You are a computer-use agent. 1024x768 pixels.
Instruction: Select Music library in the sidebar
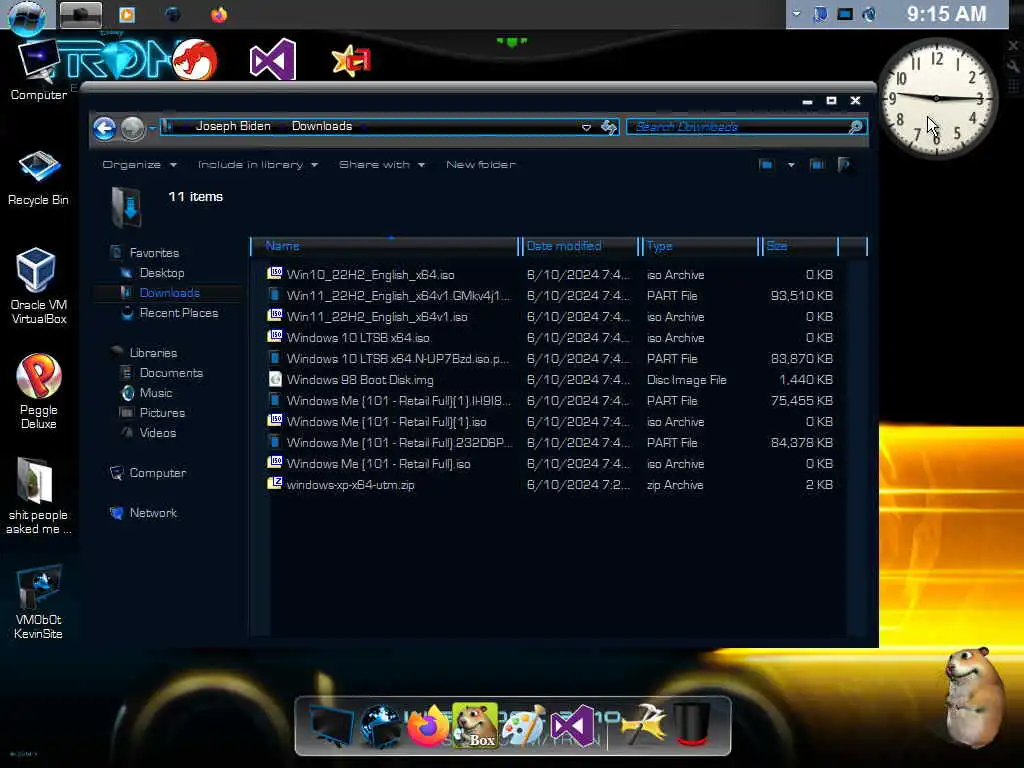coord(155,392)
